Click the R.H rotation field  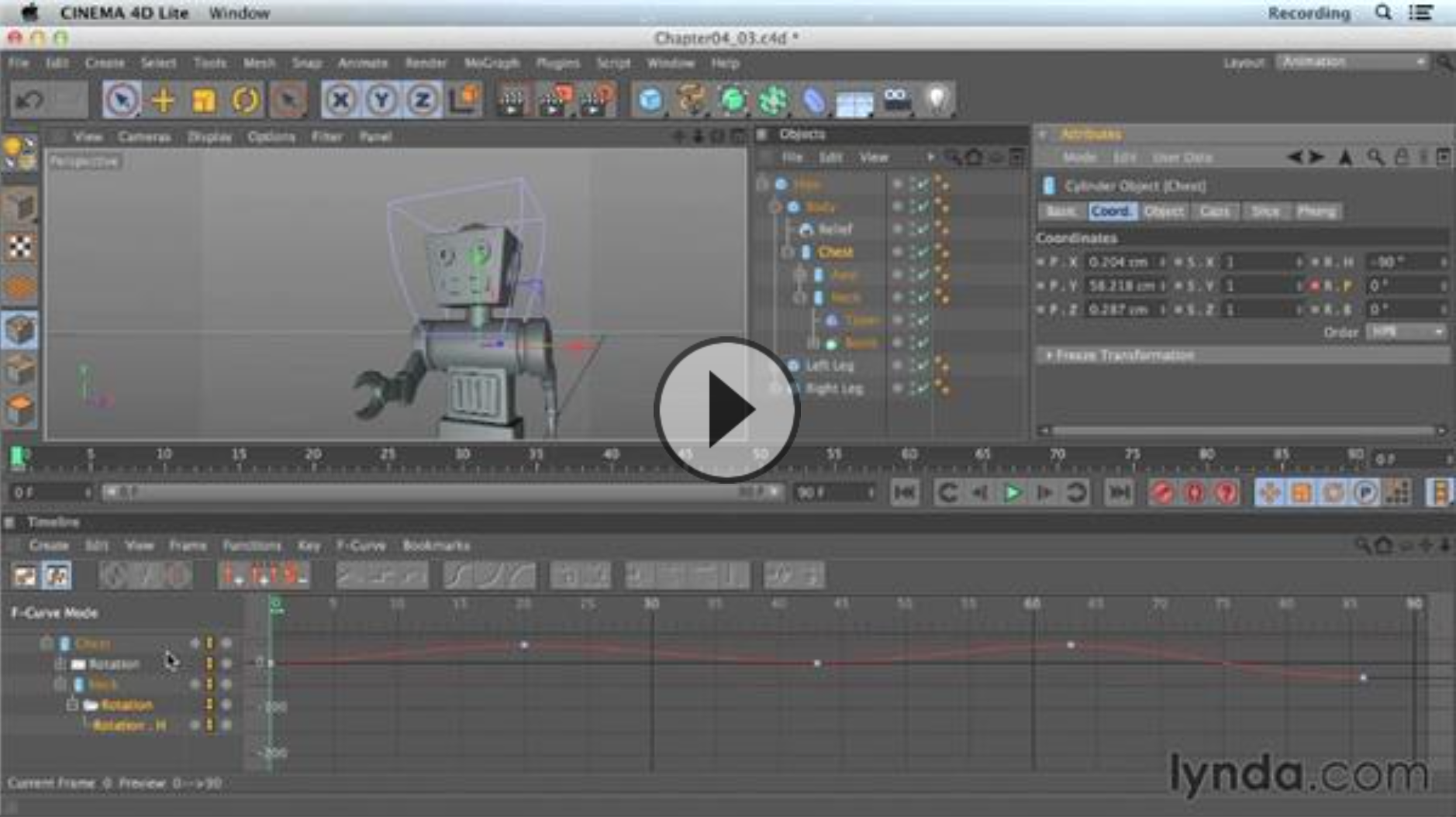pos(1406,262)
